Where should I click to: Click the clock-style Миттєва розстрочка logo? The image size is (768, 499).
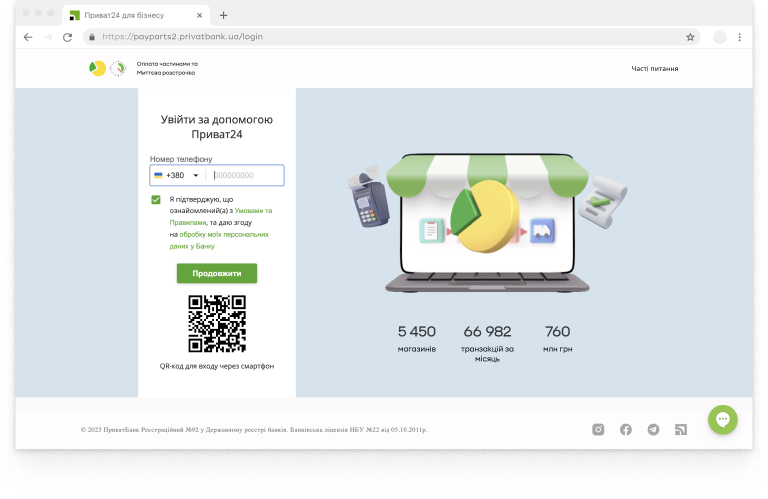click(118, 68)
